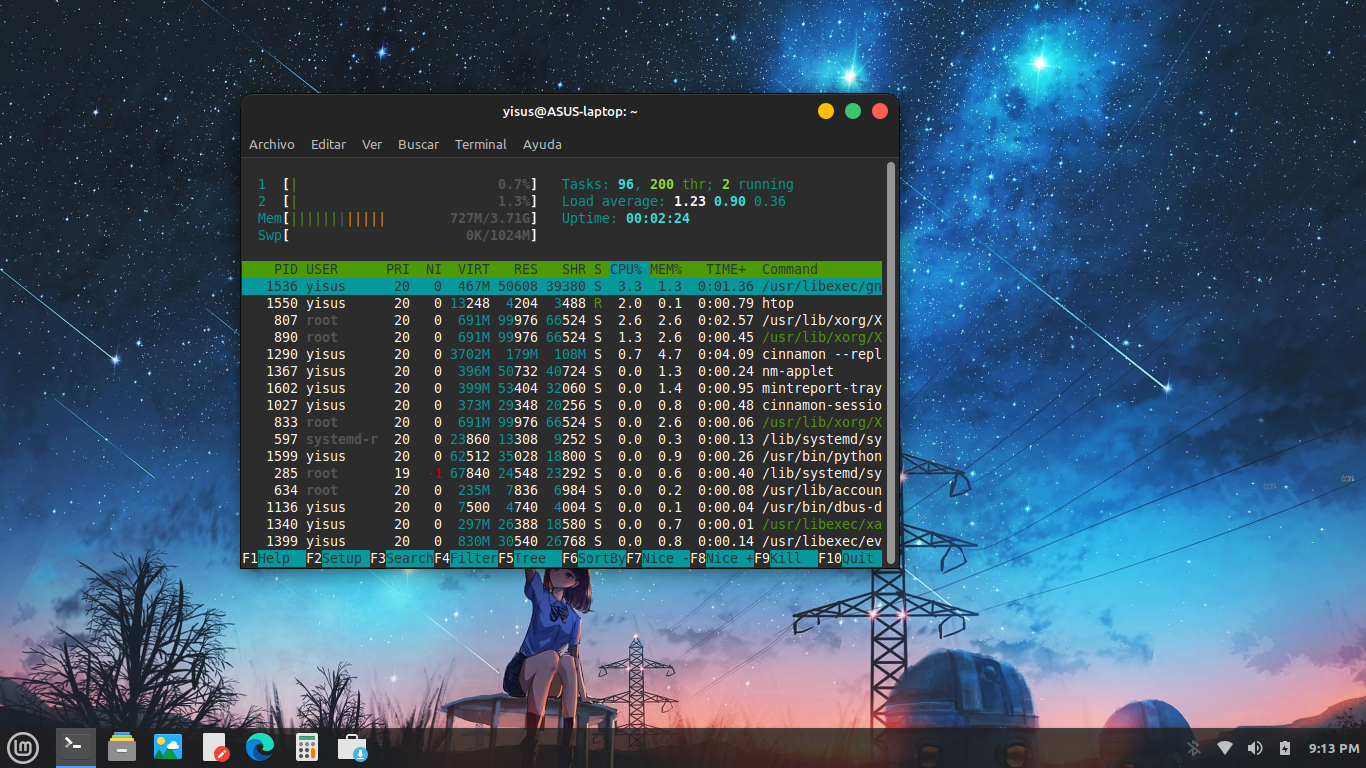Select highlighted process row PID 1536
1366x768 pixels.
coord(562,286)
